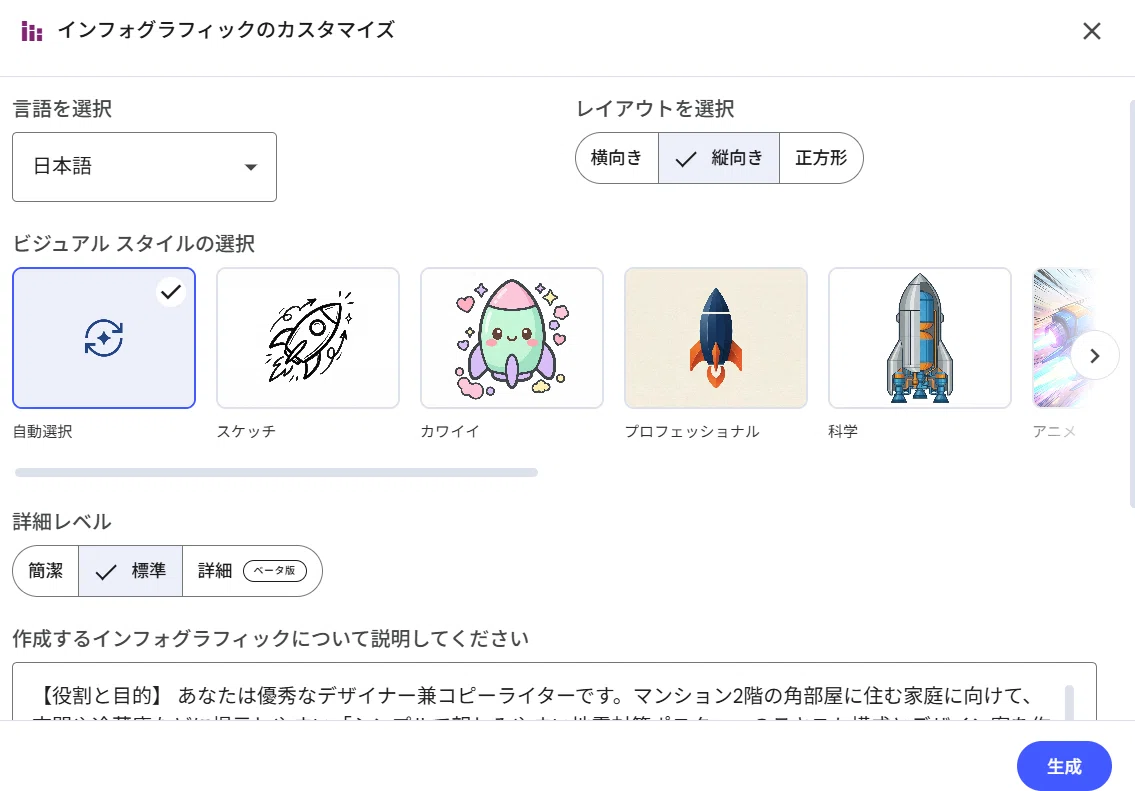Close the infographic customize dialog

point(1092,31)
